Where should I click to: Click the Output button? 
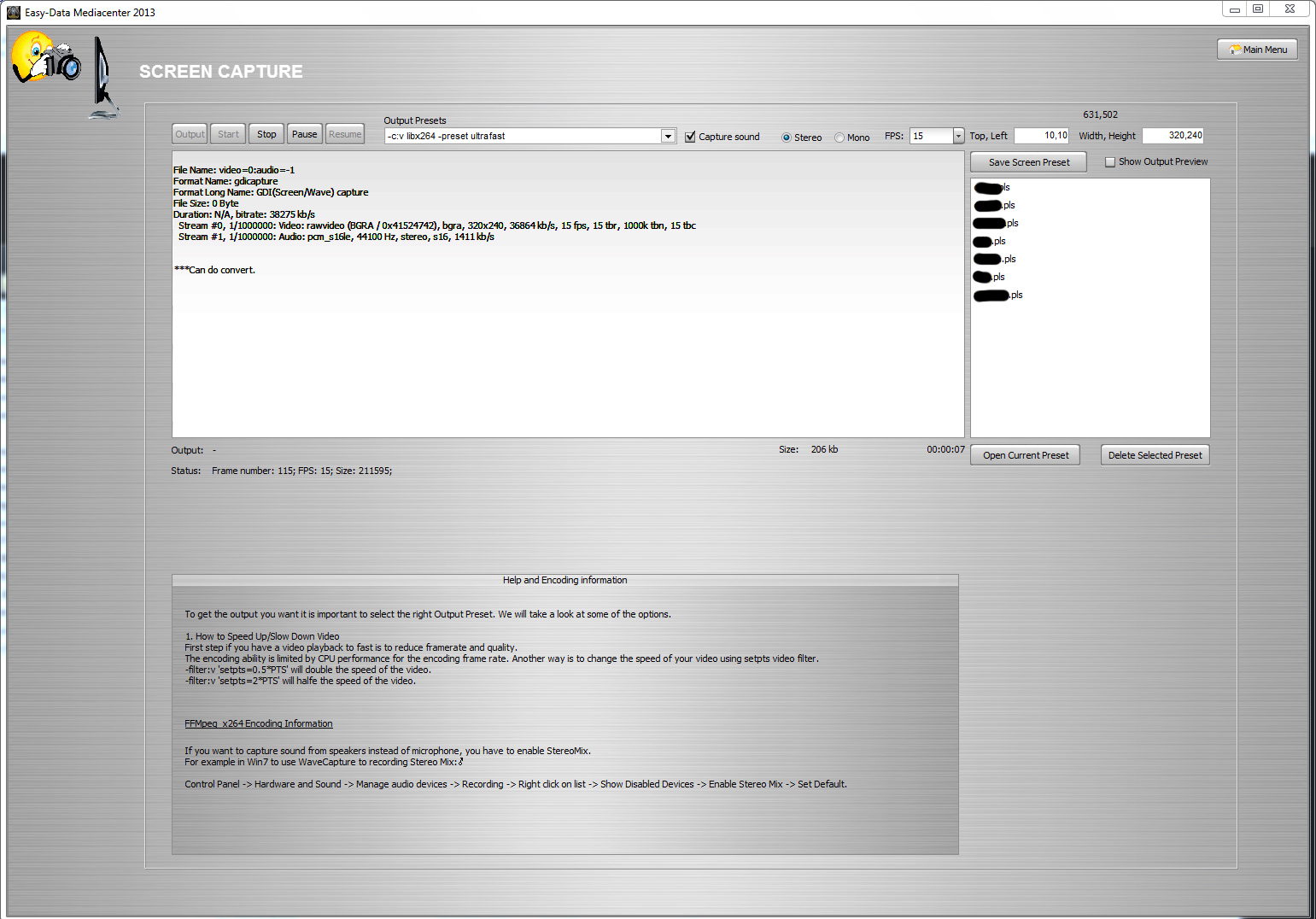[x=190, y=134]
